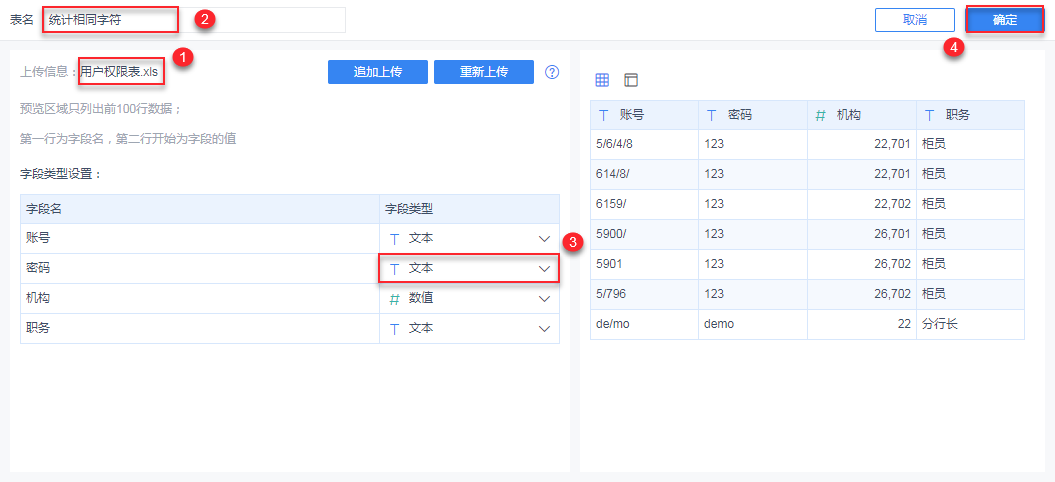Click the 机构 field name cell
Screen dimensions: 1055x482
coord(200,299)
